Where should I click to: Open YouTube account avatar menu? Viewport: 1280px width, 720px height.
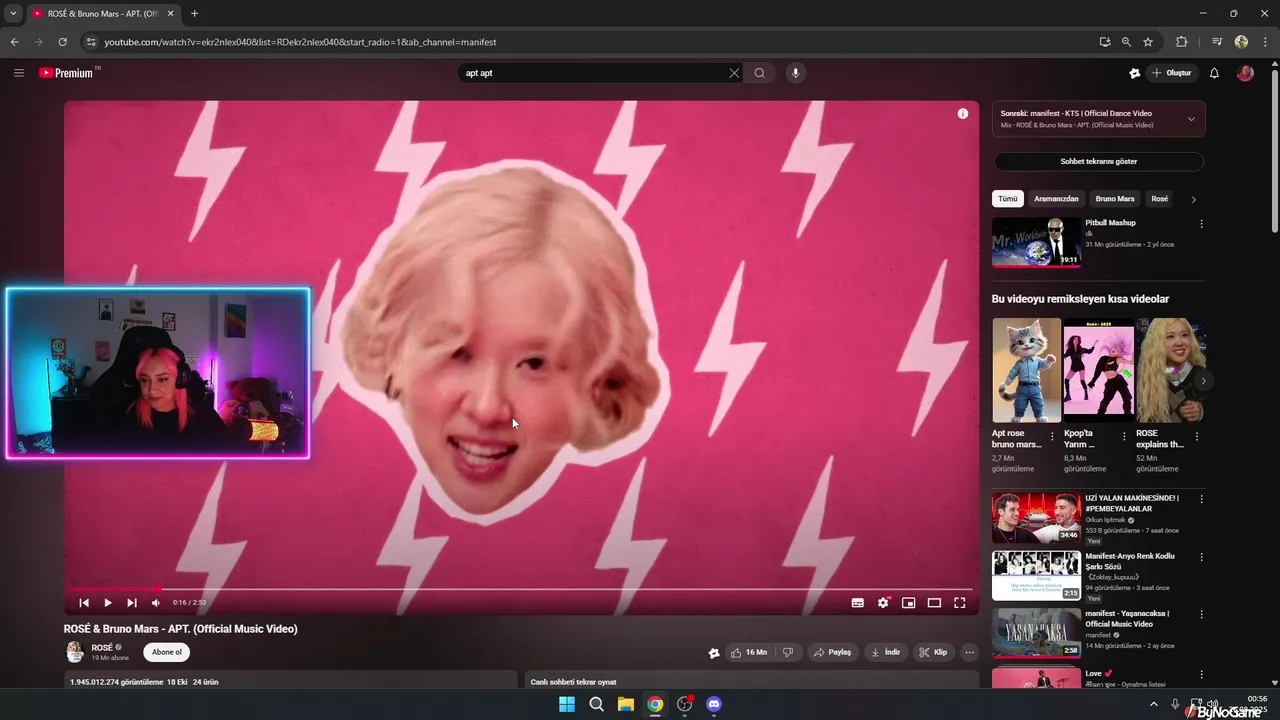pos(1245,73)
